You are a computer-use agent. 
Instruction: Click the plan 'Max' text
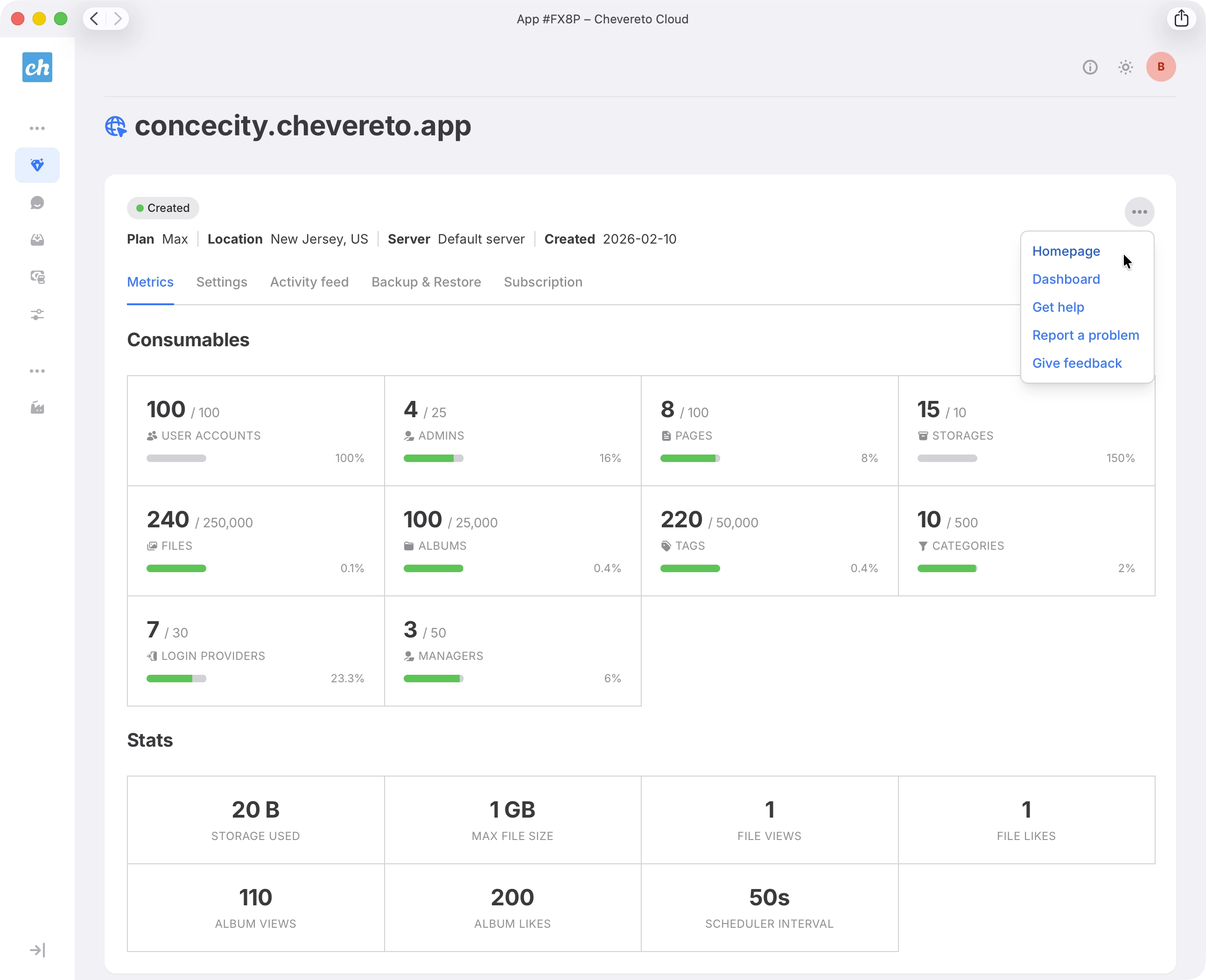click(175, 239)
